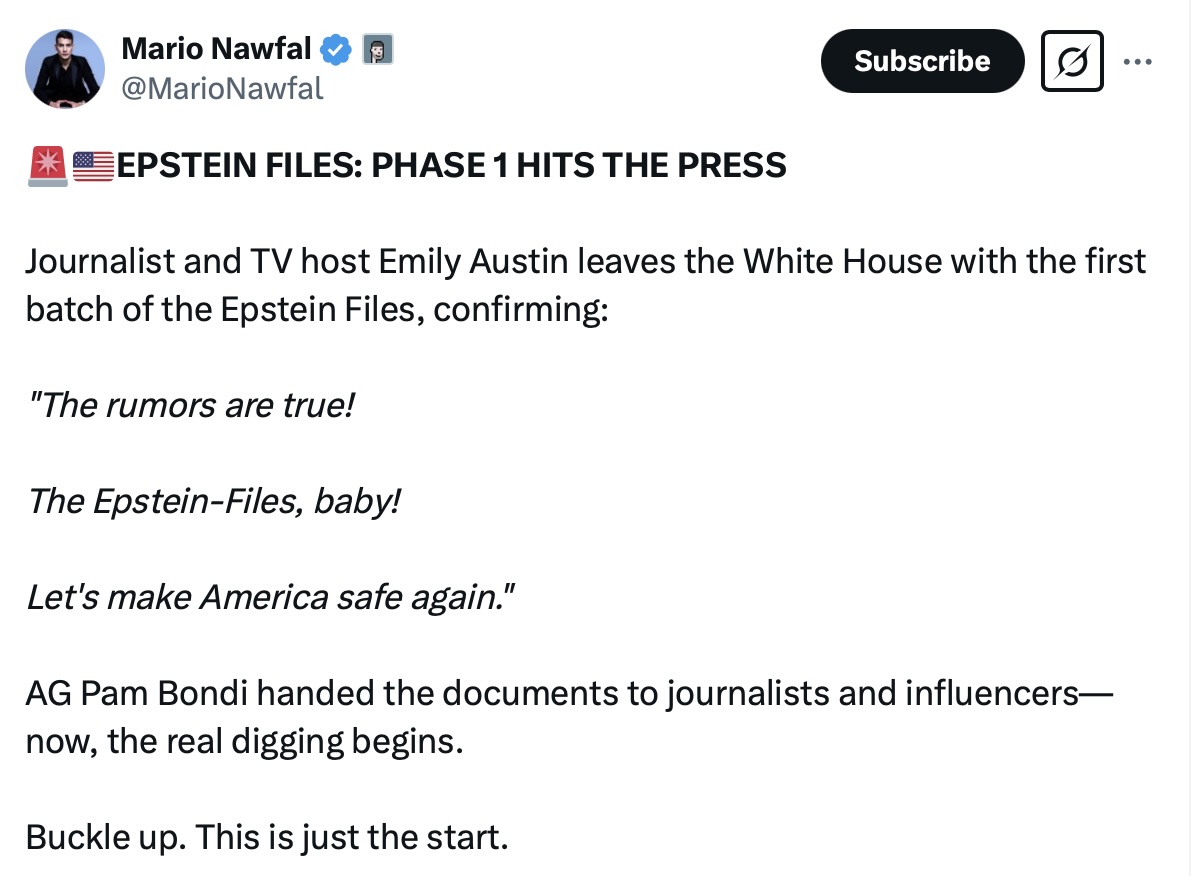Image resolution: width=1192 pixels, height=876 pixels.
Task: Click the affiliation badge beside the verified checkmark
Action: [376, 47]
